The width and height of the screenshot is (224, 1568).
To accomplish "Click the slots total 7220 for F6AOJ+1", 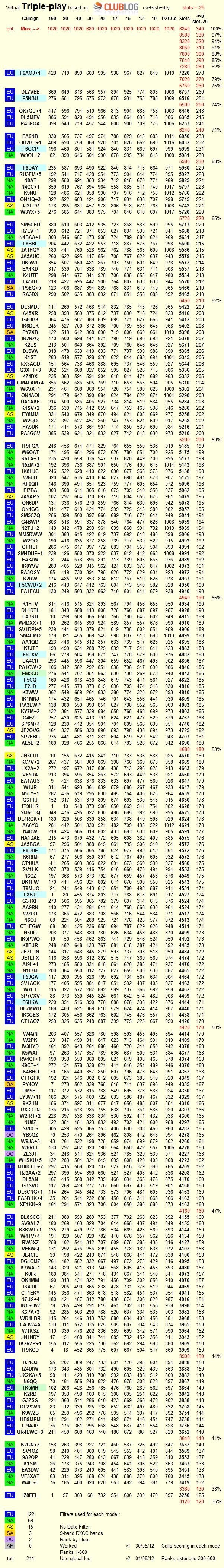I will point(185,73).
